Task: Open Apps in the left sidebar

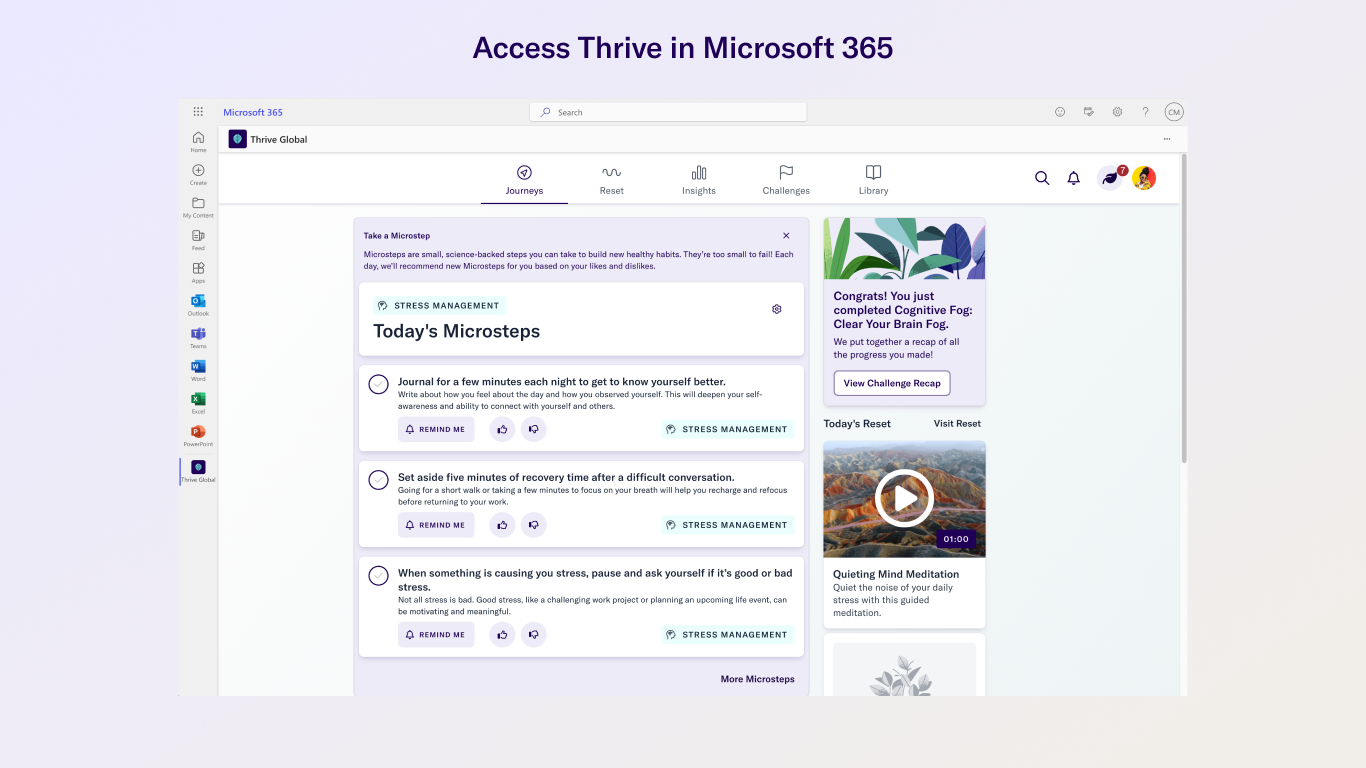Action: pyautogui.click(x=198, y=272)
